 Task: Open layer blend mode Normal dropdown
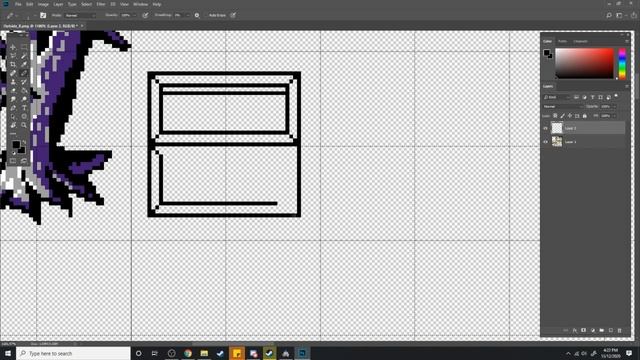point(563,107)
